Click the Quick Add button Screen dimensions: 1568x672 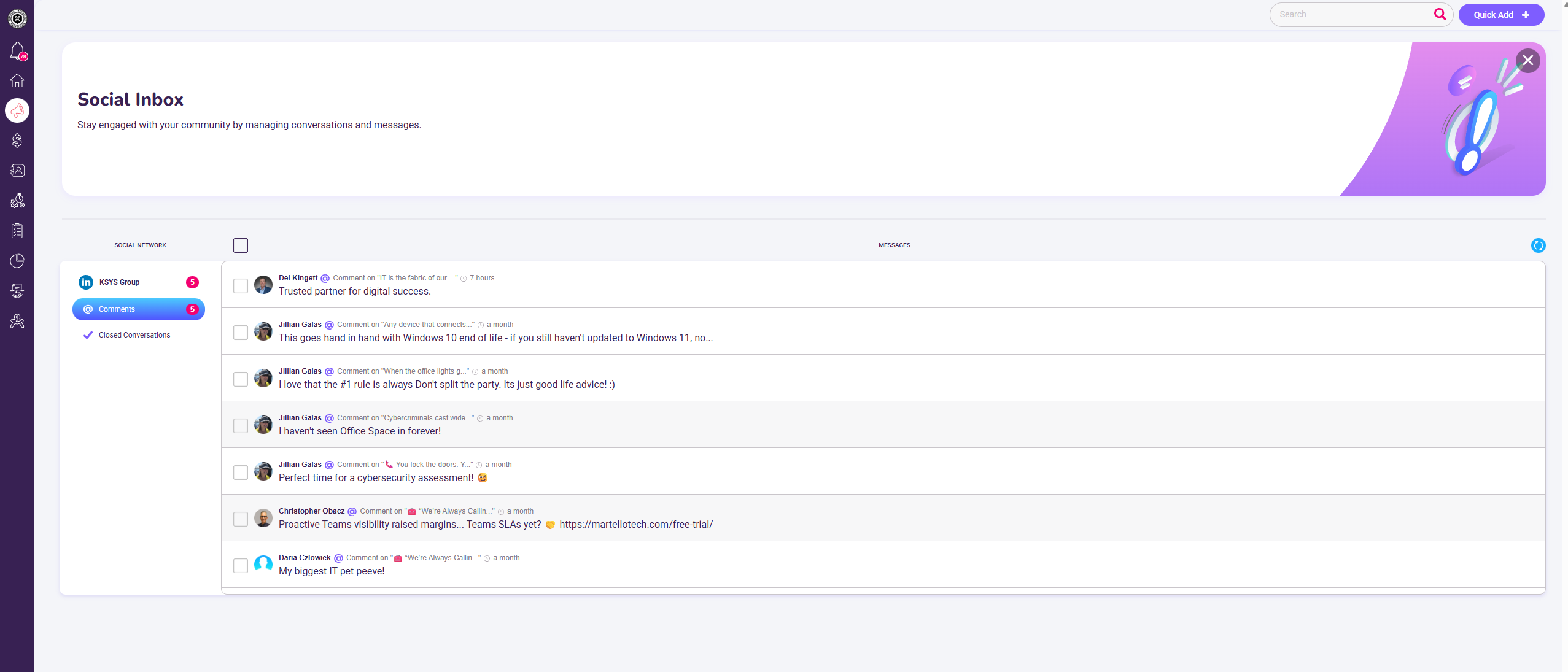tap(1500, 15)
